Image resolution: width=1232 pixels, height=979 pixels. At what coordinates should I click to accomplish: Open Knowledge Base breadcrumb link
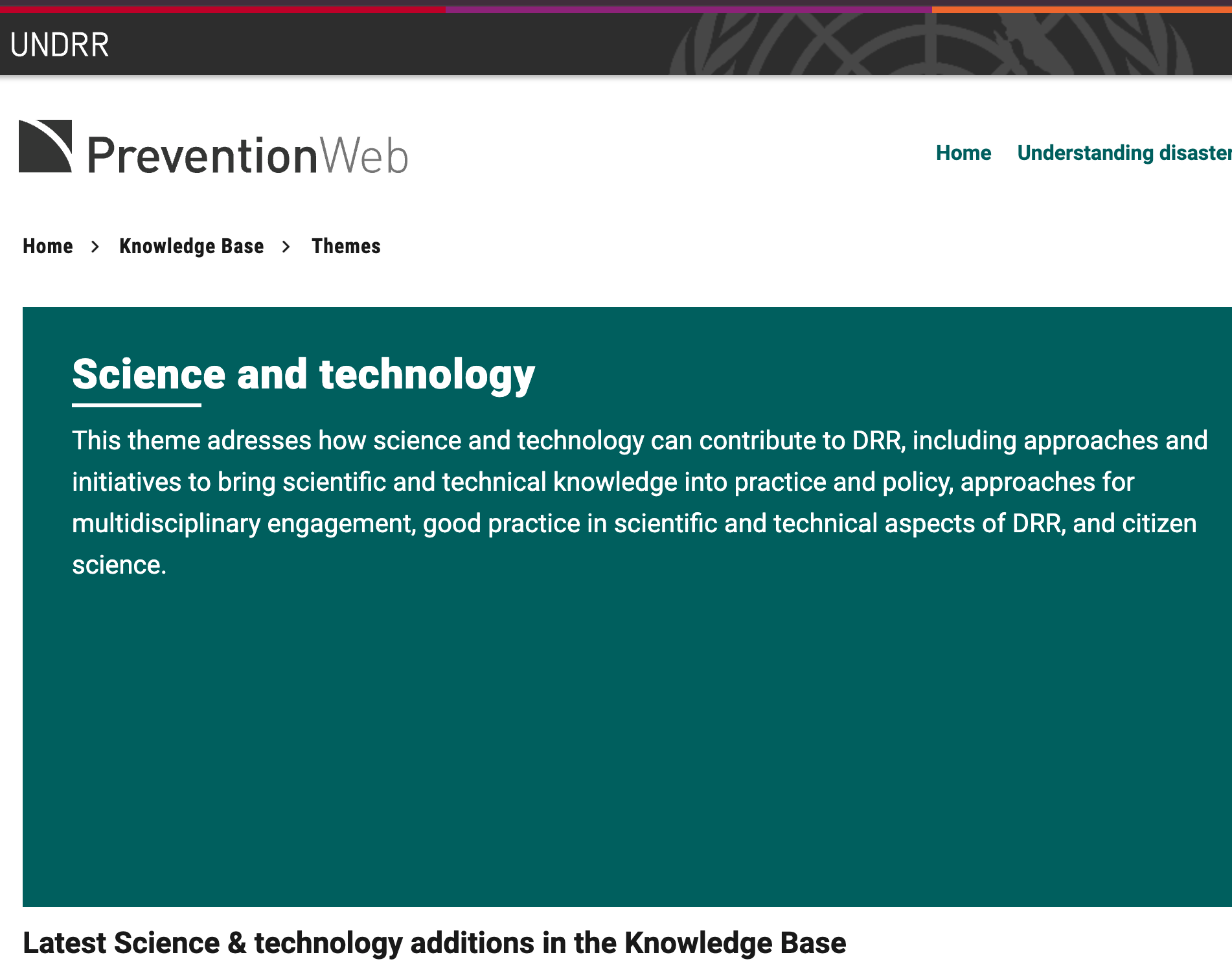tap(191, 246)
